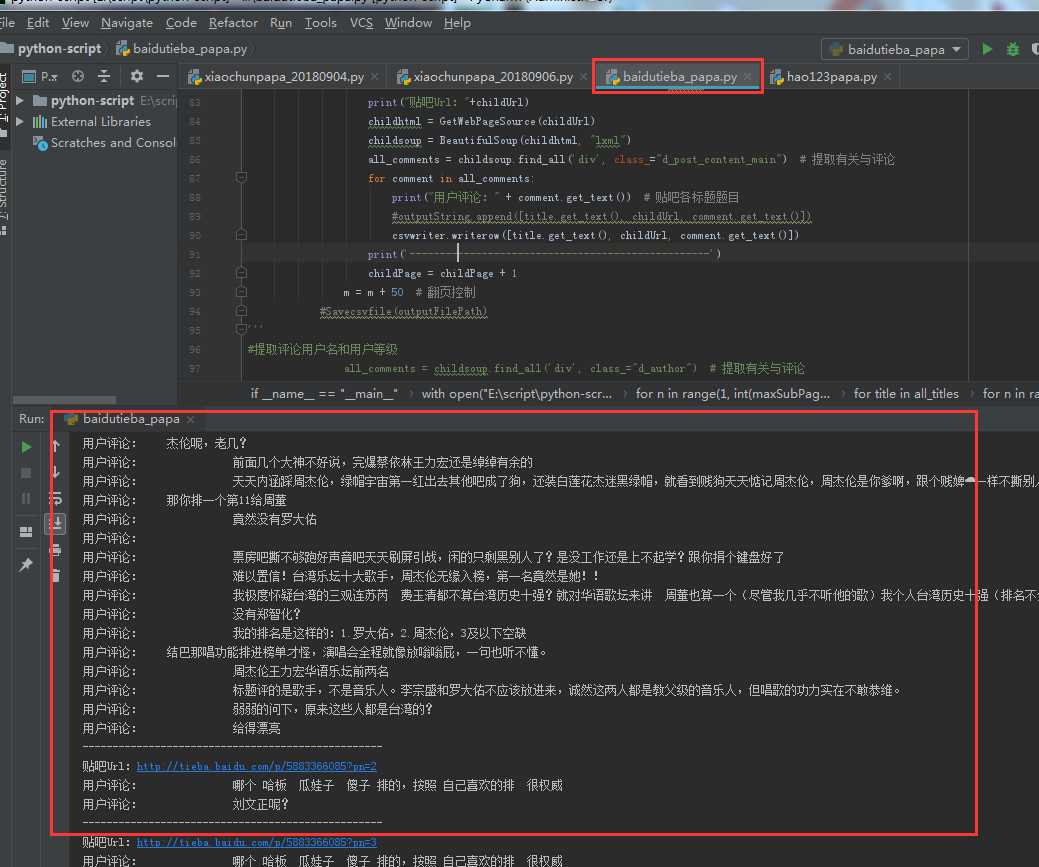The width and height of the screenshot is (1039, 867).
Task: Open the VCS menu
Action: pos(361,23)
